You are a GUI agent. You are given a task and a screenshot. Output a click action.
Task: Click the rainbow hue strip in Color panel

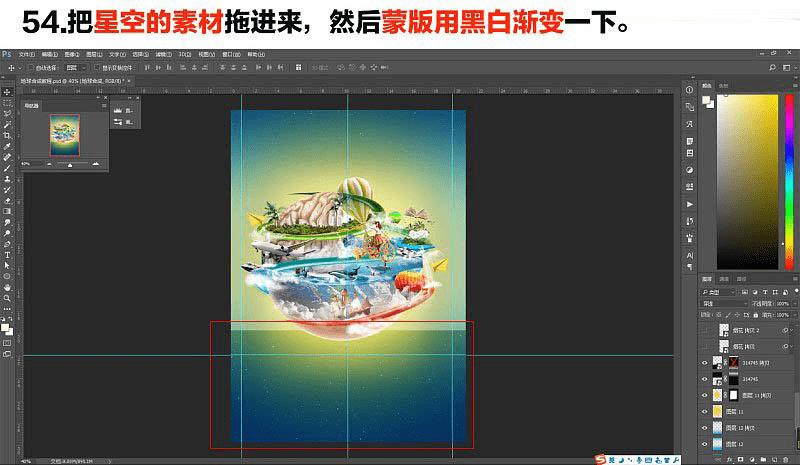pos(789,182)
